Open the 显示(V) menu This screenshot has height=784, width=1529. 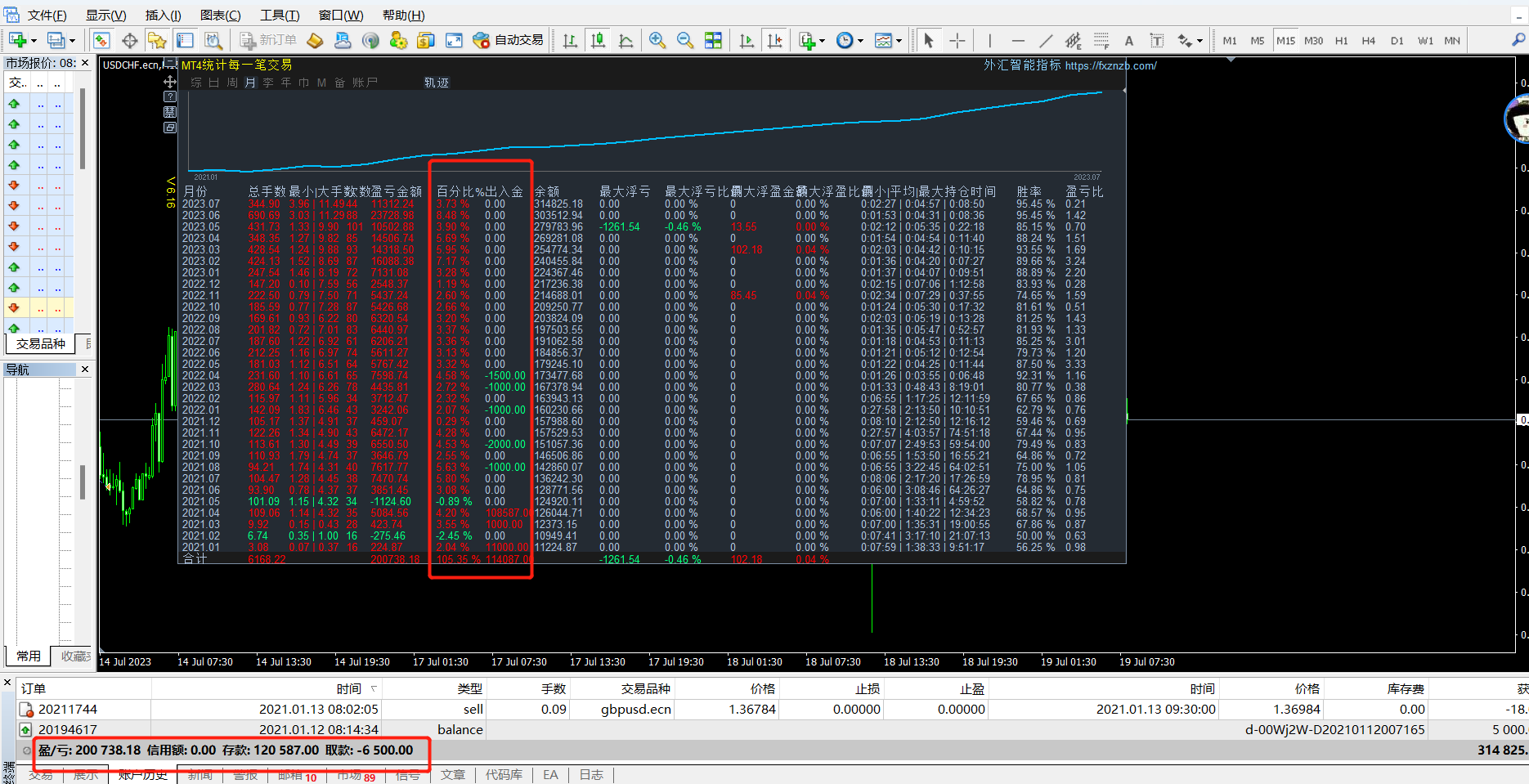click(x=105, y=16)
